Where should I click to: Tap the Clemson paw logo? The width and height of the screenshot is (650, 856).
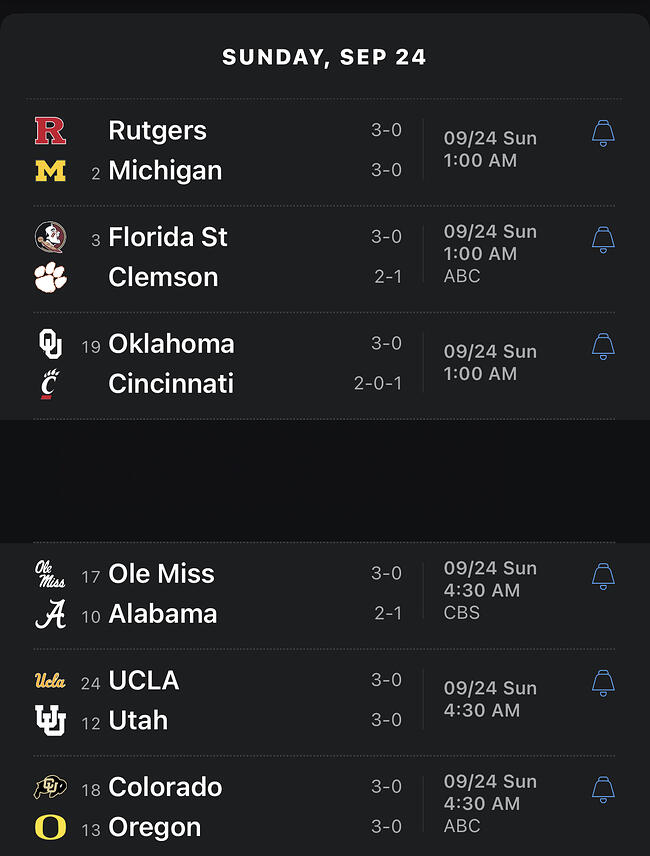tap(50, 277)
